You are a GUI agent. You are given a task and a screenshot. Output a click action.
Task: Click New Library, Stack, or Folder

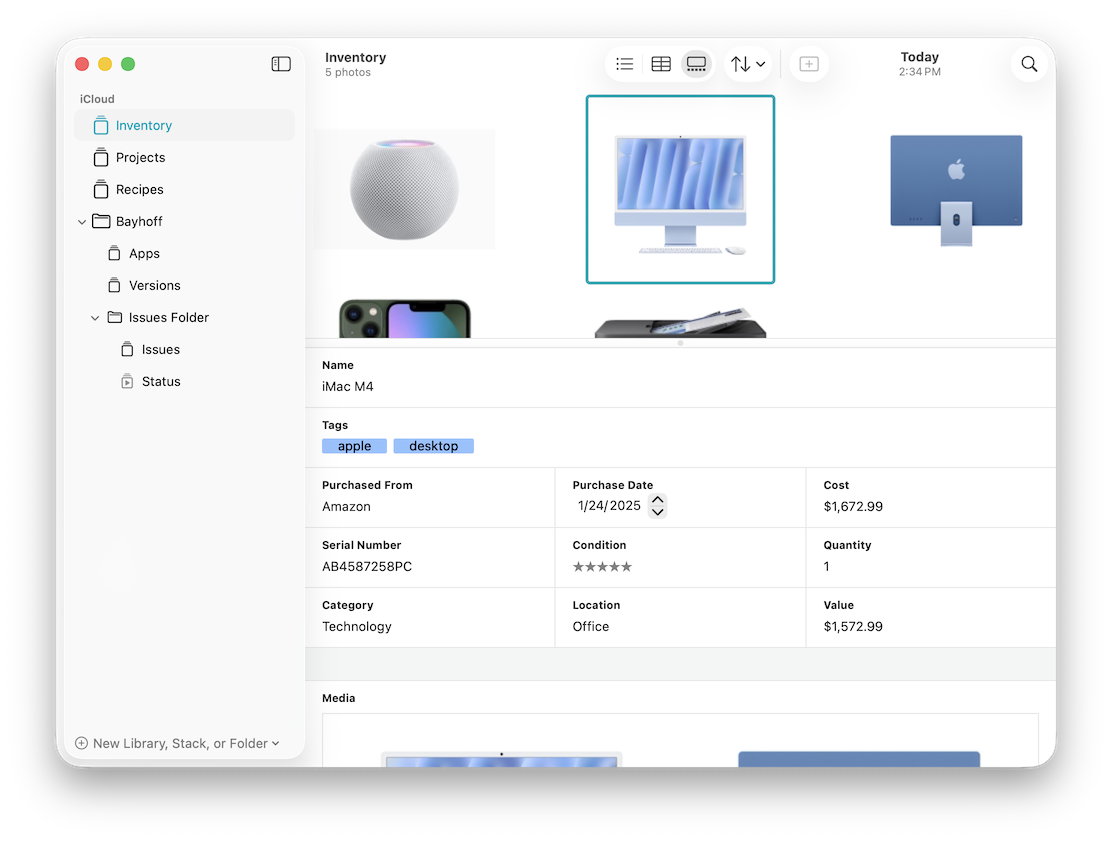[x=172, y=743]
